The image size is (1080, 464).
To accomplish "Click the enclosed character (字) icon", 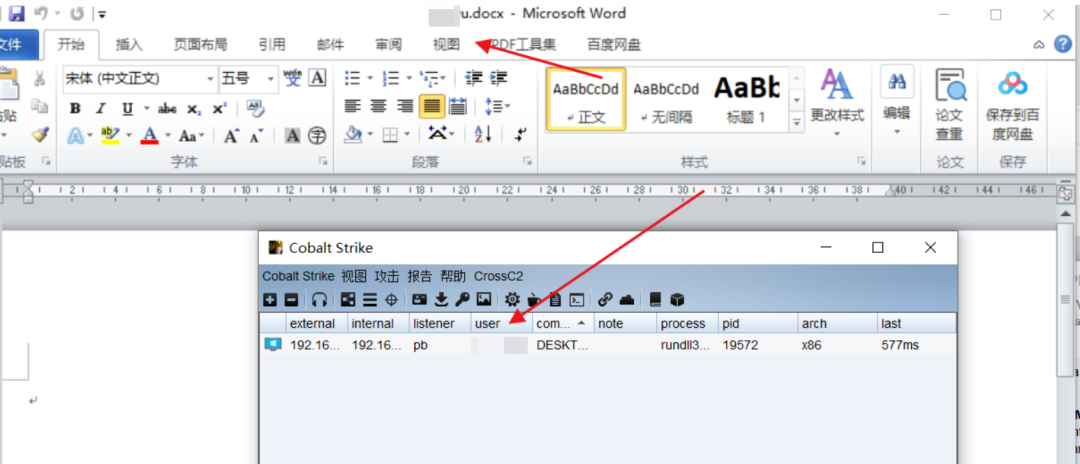I will pos(317,136).
